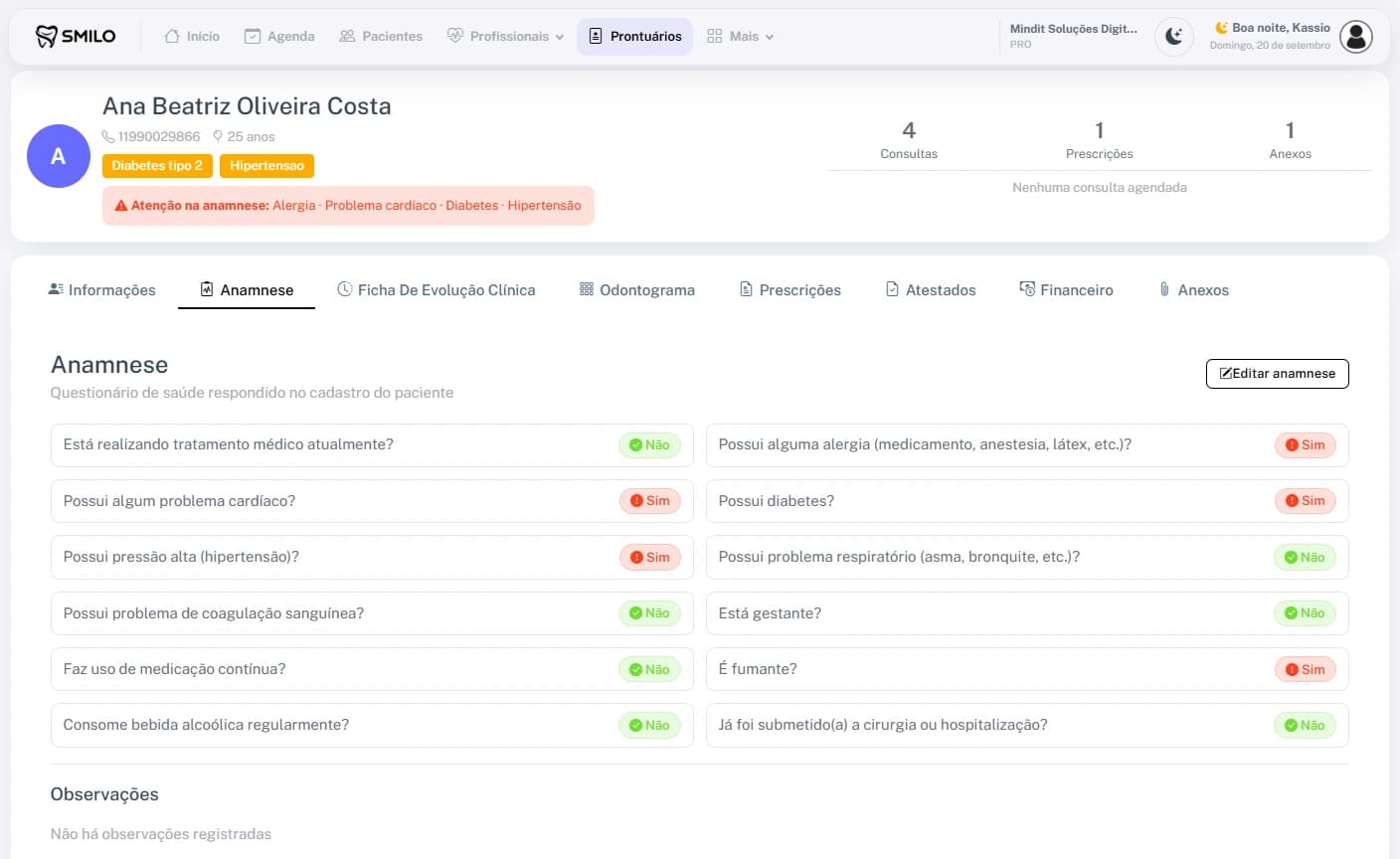The image size is (1400, 859).
Task: Expand the Profissionais dropdown menu
Action: (x=505, y=36)
